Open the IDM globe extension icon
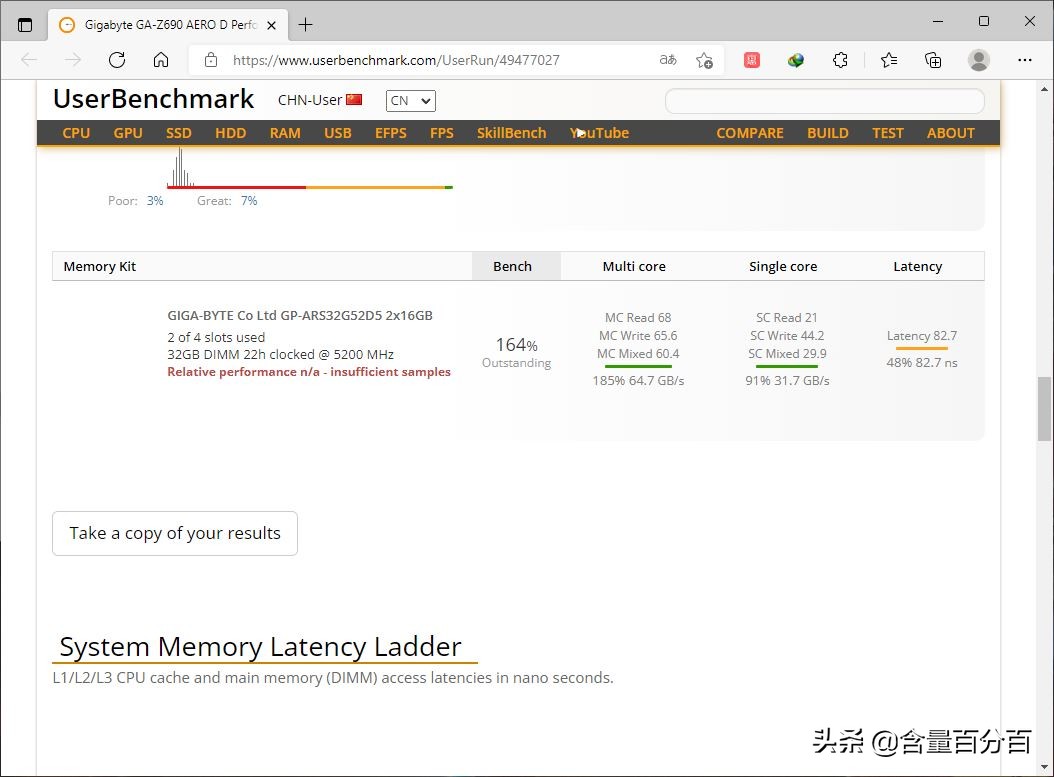The width and height of the screenshot is (1054, 777). (795, 60)
